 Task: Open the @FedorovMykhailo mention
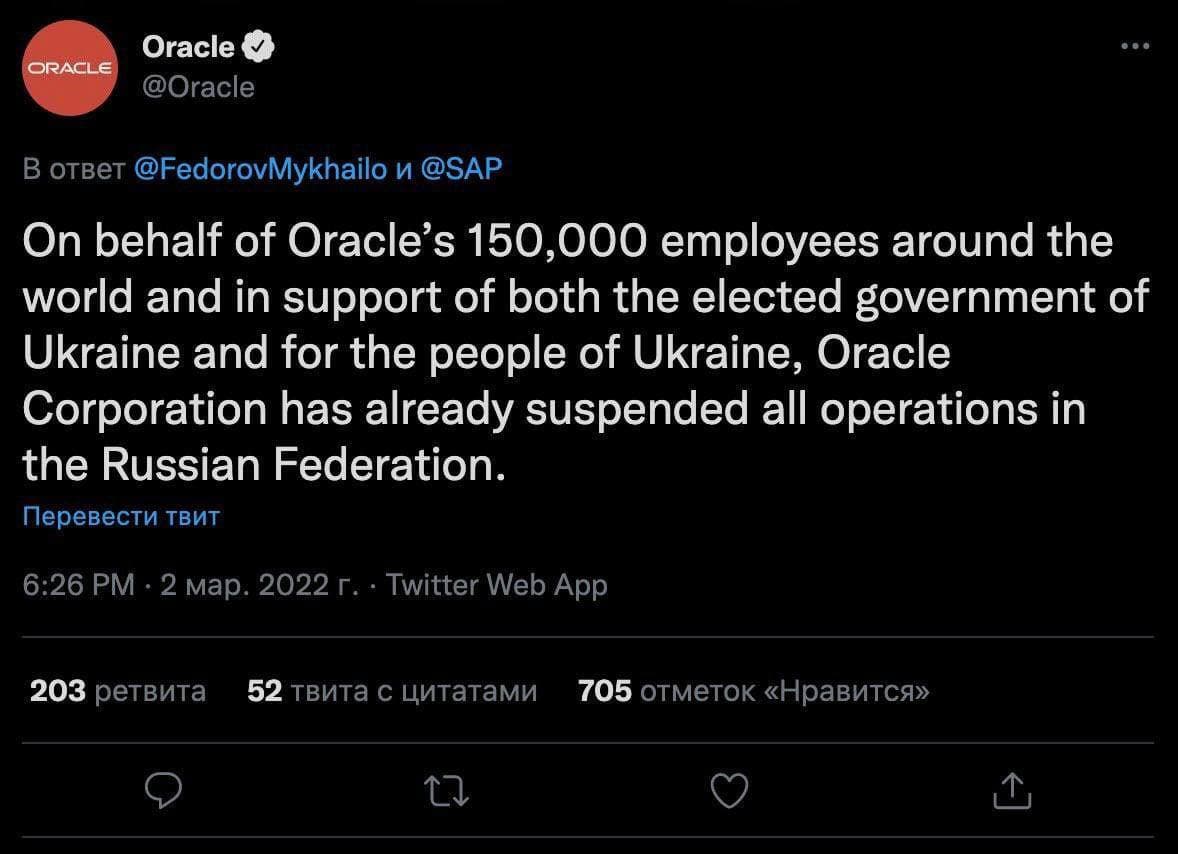[x=259, y=169]
